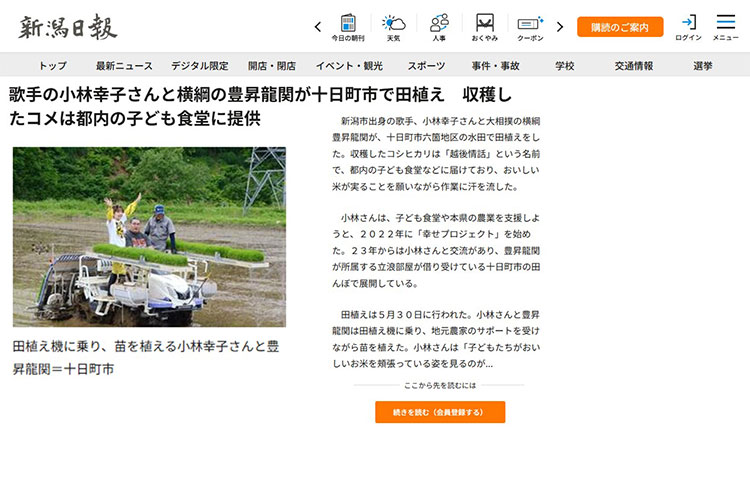
Task: Open the personnel news (人事) icon
Action: (439, 27)
